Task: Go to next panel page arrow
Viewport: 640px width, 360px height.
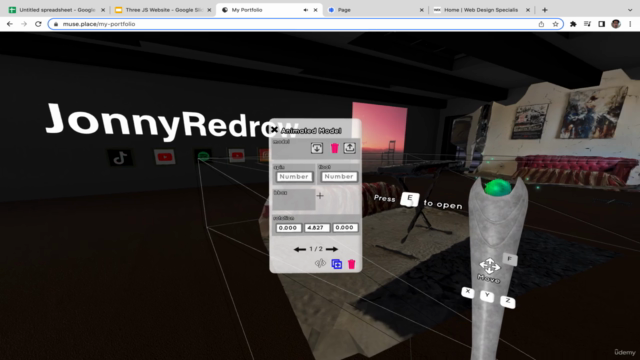Action: click(x=332, y=249)
